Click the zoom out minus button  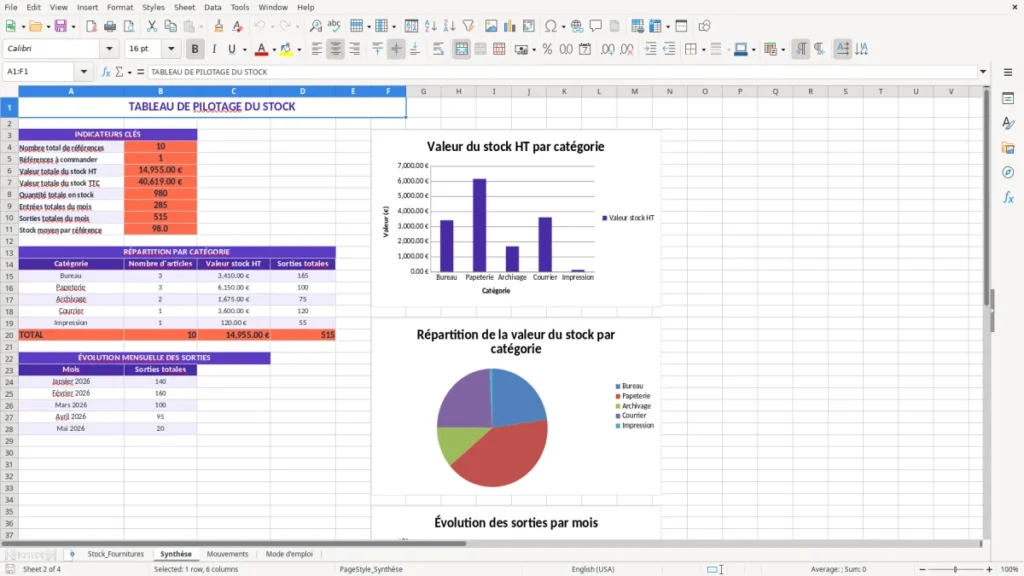pyautogui.click(x=922, y=569)
